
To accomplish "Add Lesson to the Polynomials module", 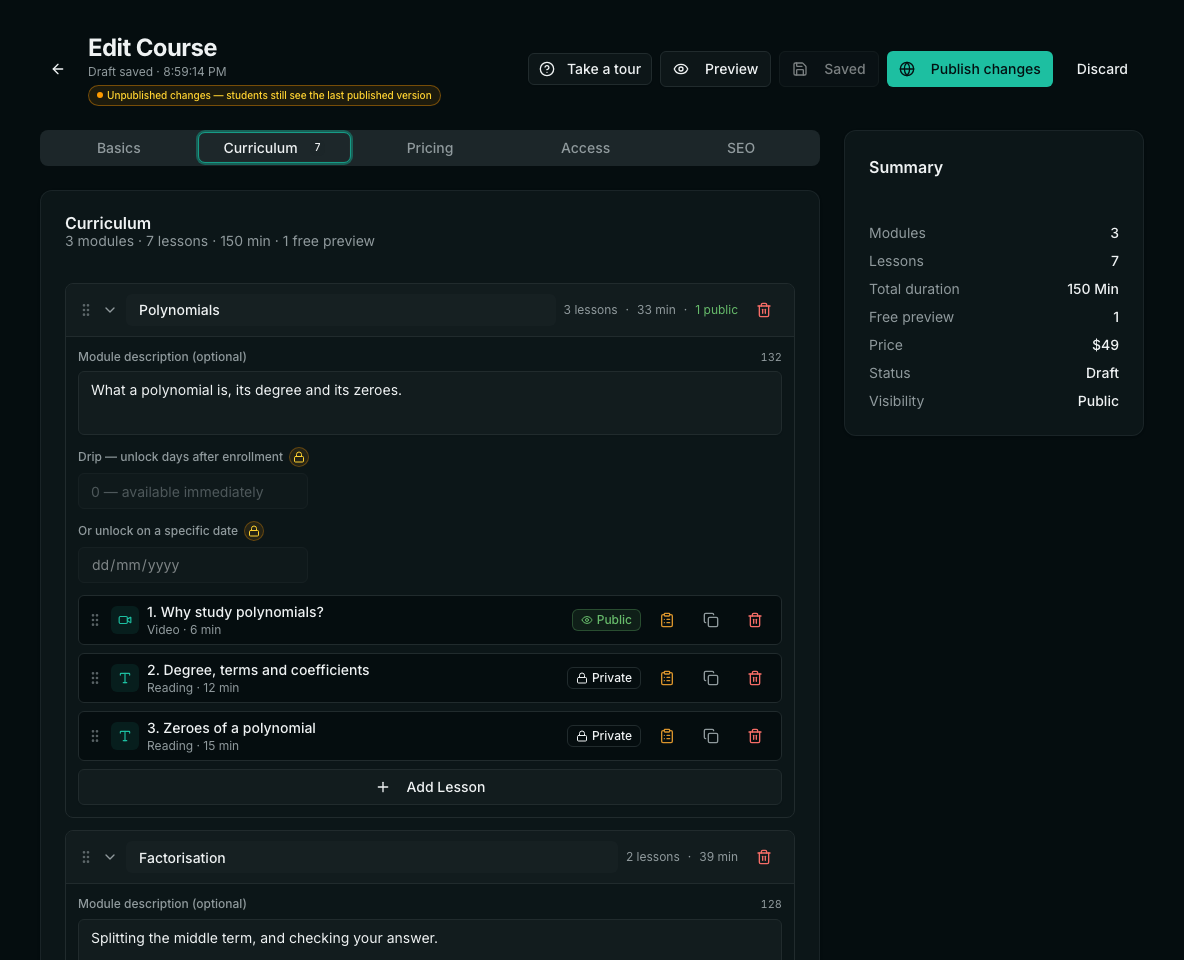I will click(x=430, y=787).
